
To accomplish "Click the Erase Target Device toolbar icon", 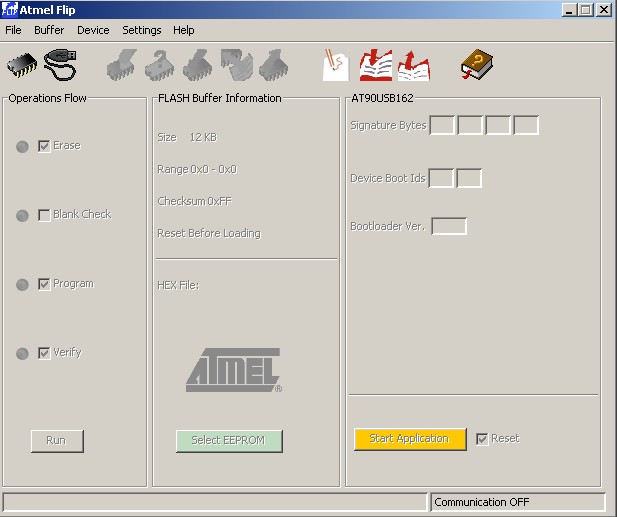I will tap(122, 65).
